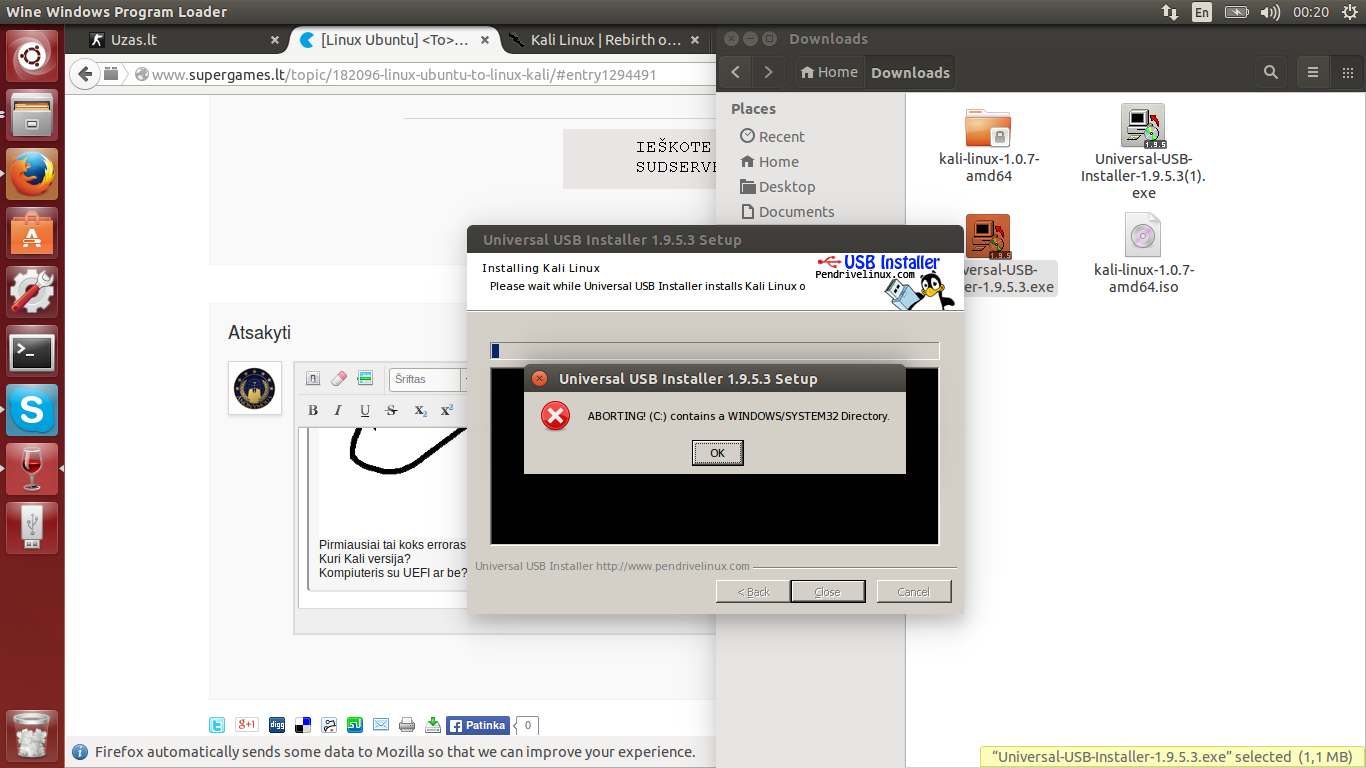Share the topic on Digg

pyautogui.click(x=277, y=725)
